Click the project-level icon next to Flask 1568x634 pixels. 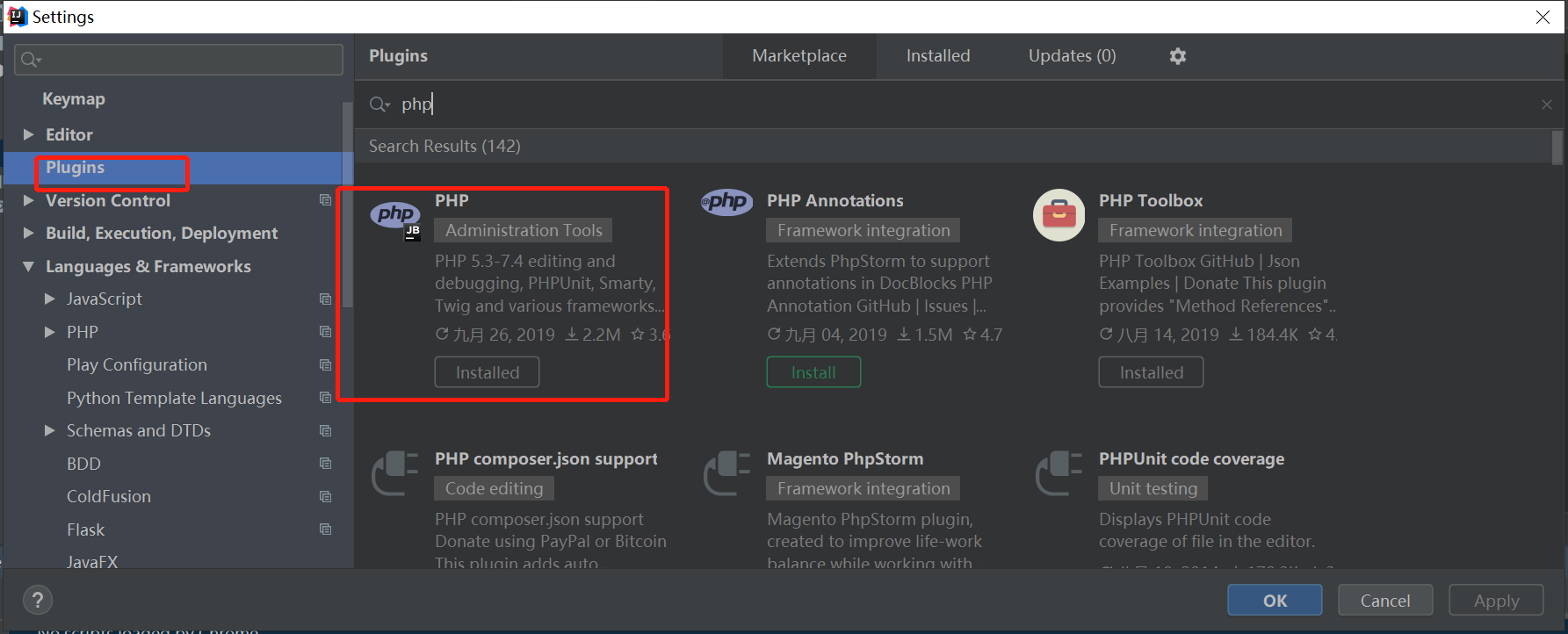coord(325,530)
